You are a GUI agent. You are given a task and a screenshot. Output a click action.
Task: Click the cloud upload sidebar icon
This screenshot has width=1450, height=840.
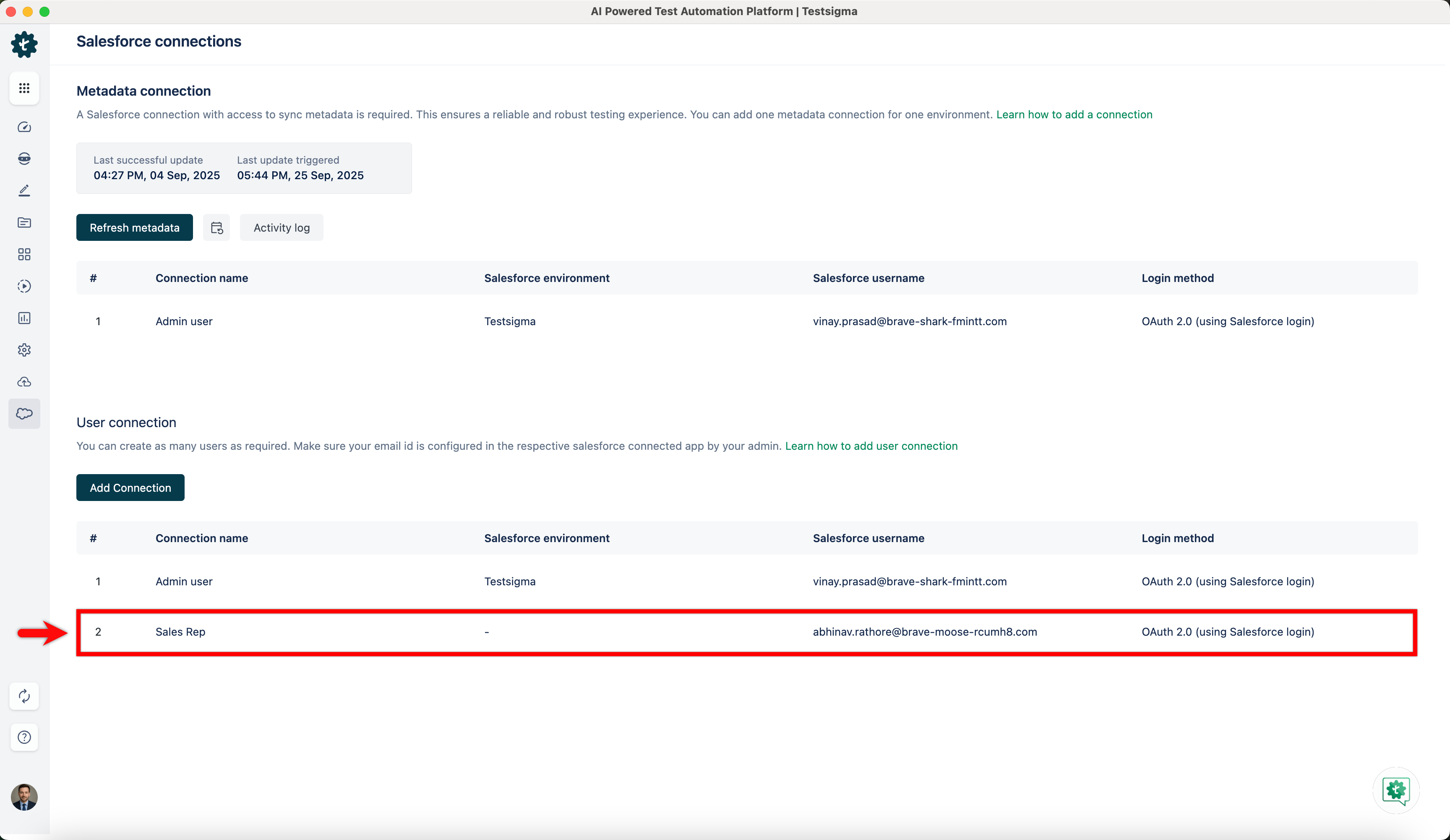(x=24, y=381)
